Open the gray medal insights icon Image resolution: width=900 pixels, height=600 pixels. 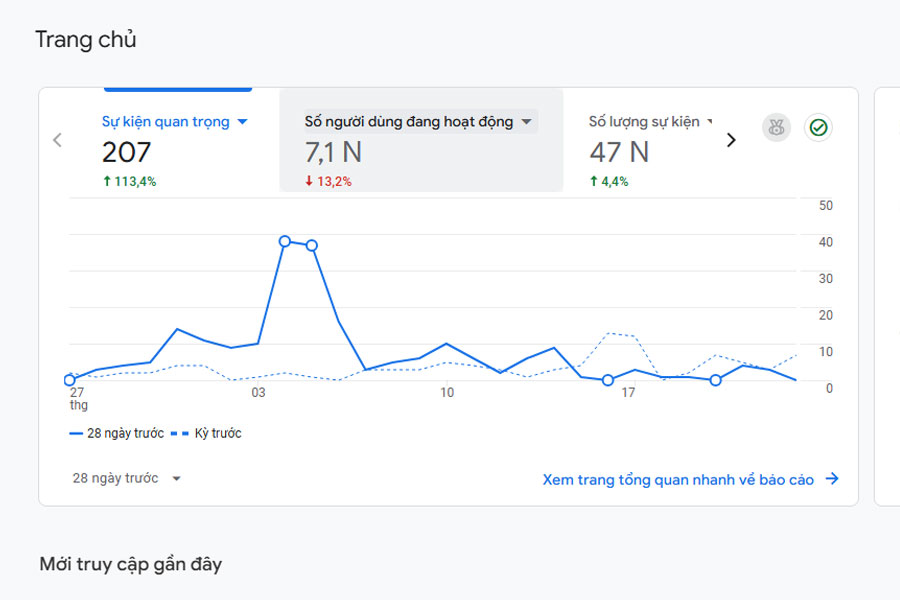[776, 128]
